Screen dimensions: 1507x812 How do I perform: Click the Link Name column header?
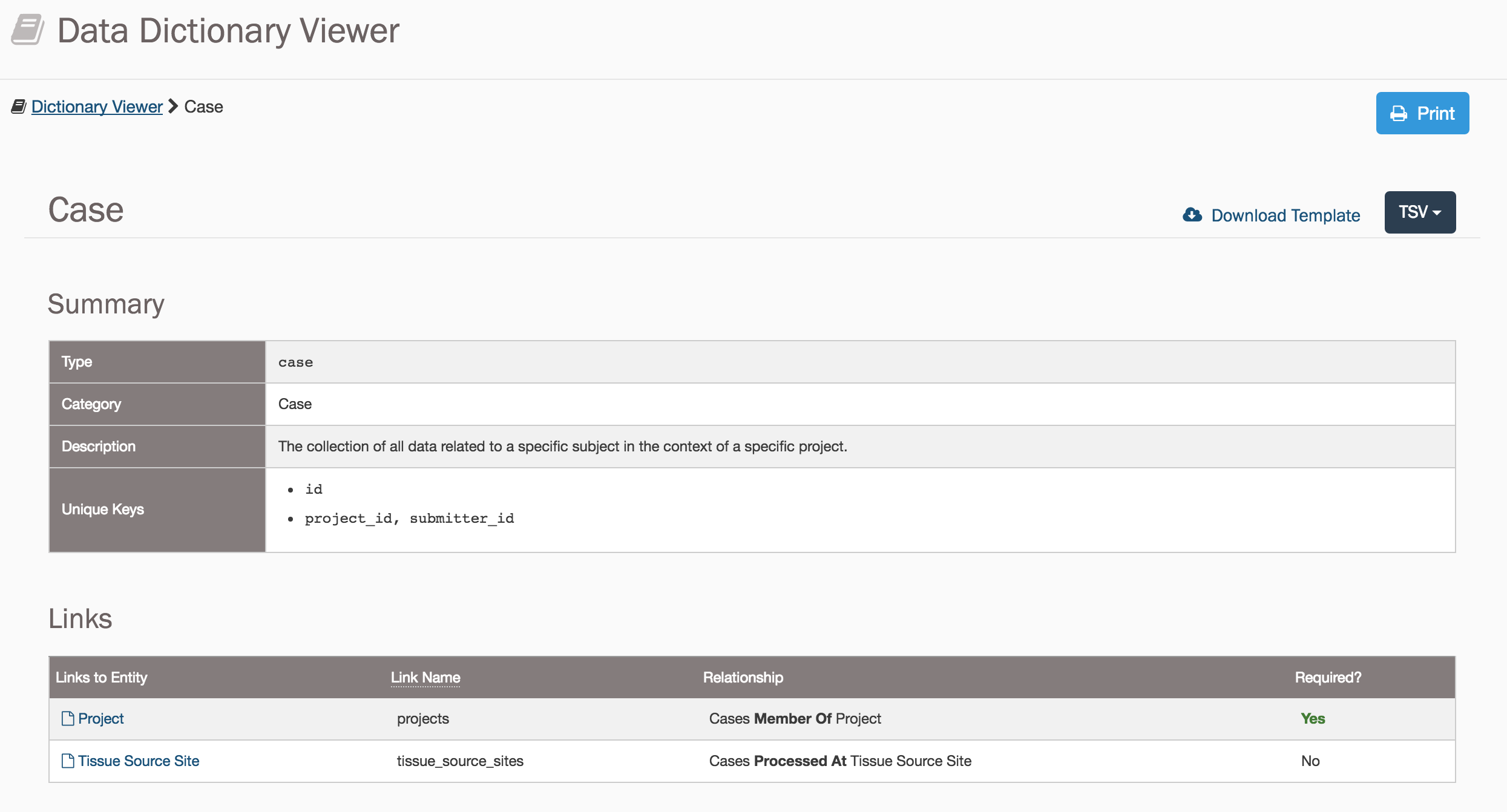click(x=425, y=678)
